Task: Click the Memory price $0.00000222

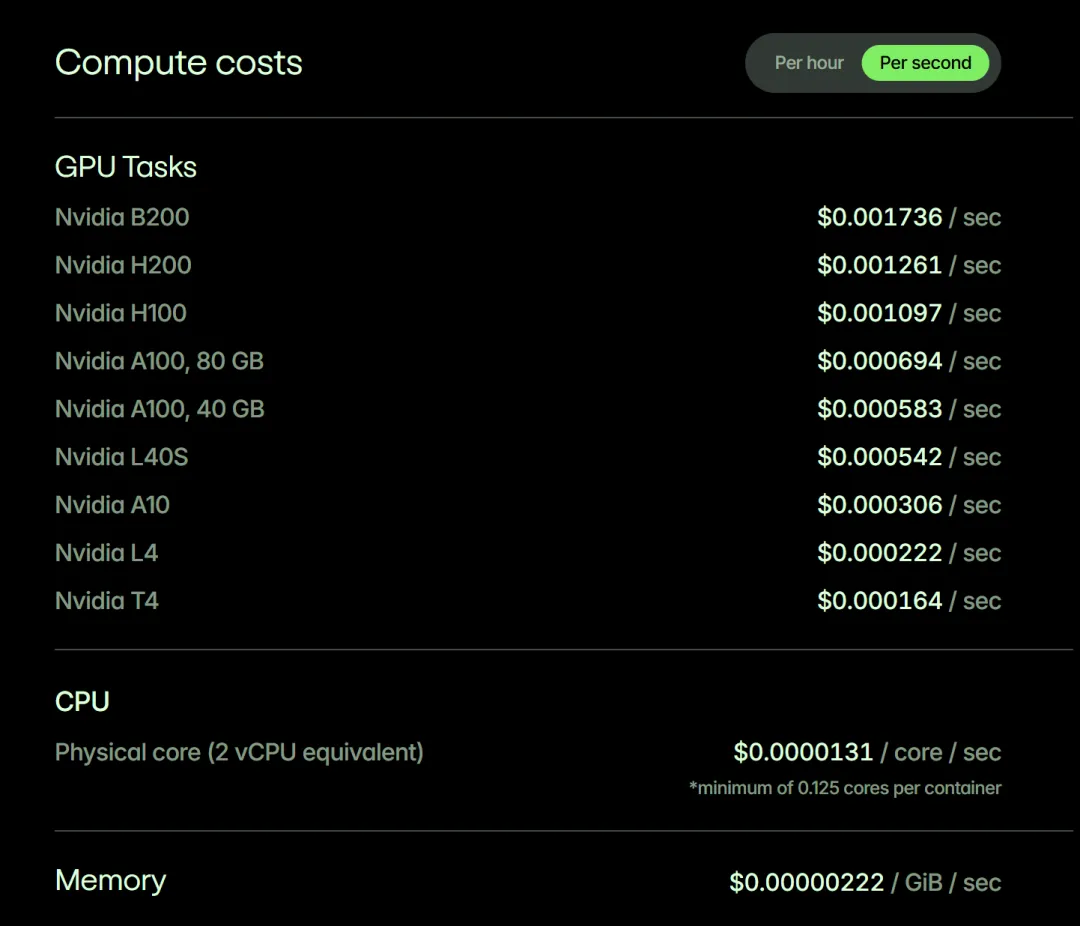Action: click(806, 882)
